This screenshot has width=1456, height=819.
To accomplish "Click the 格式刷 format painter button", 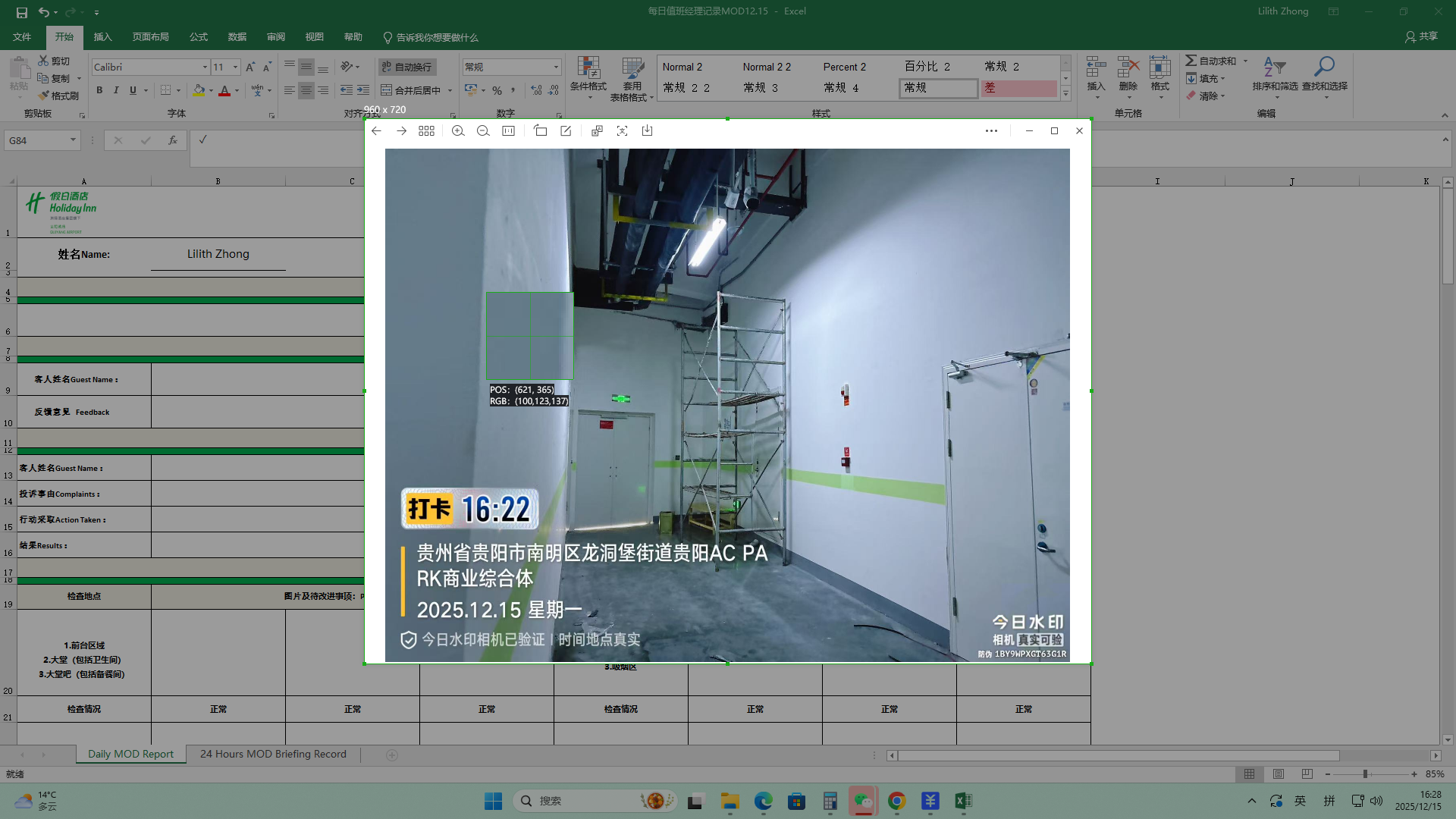I will coord(58,96).
